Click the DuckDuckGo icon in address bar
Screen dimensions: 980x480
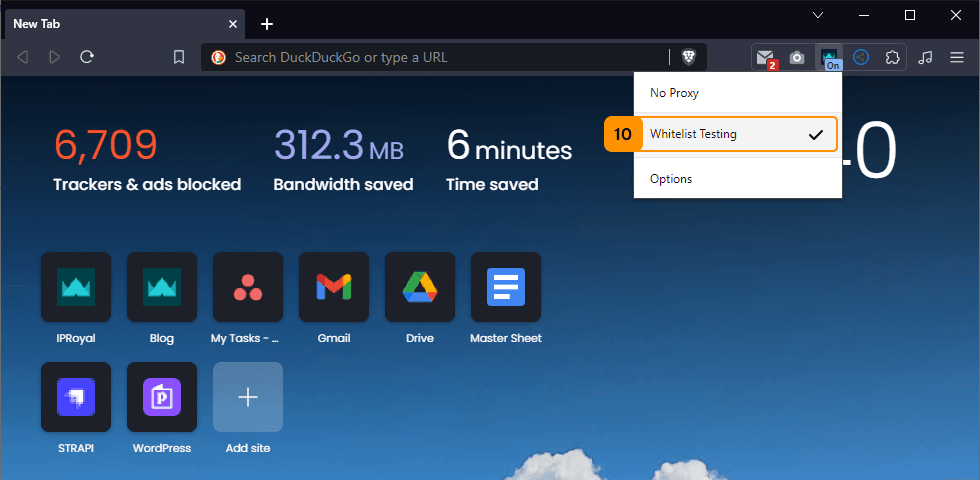coord(218,58)
